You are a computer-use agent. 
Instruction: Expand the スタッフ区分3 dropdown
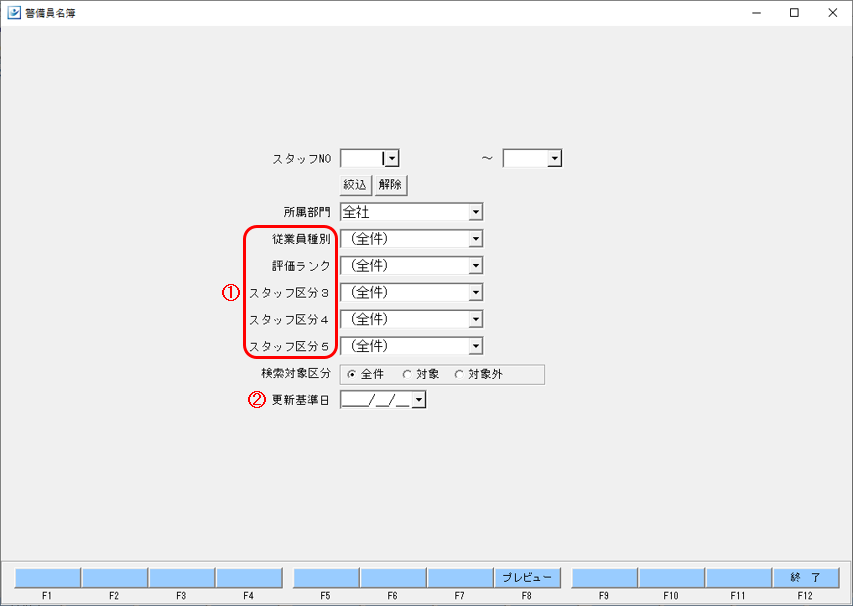click(475, 292)
